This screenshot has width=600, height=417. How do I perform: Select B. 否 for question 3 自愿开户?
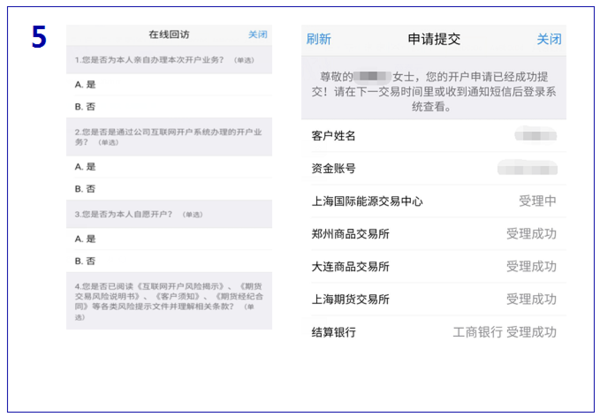coord(169,261)
